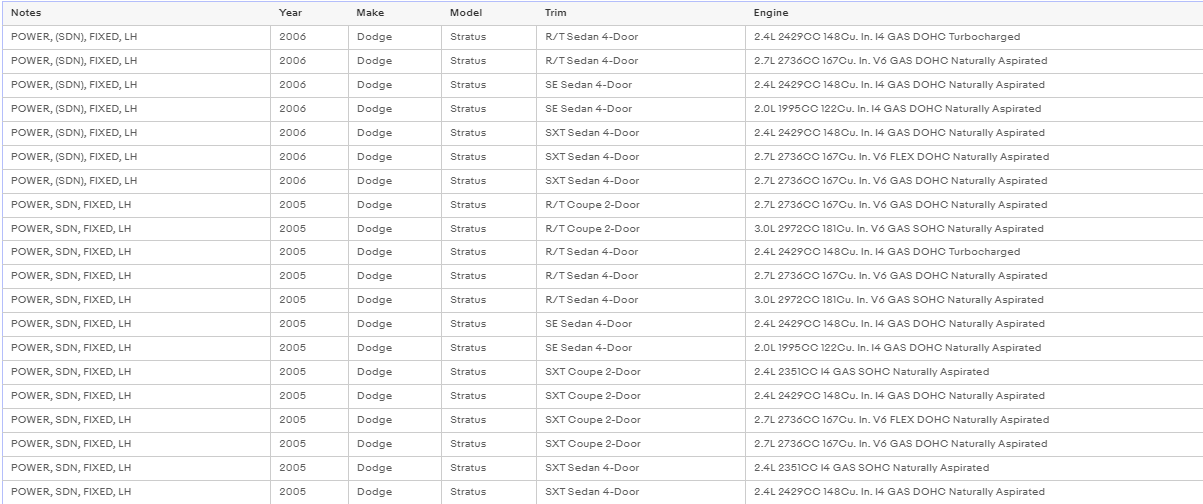Click the Trim column header
1203x504 pixels.
[x=640, y=13]
